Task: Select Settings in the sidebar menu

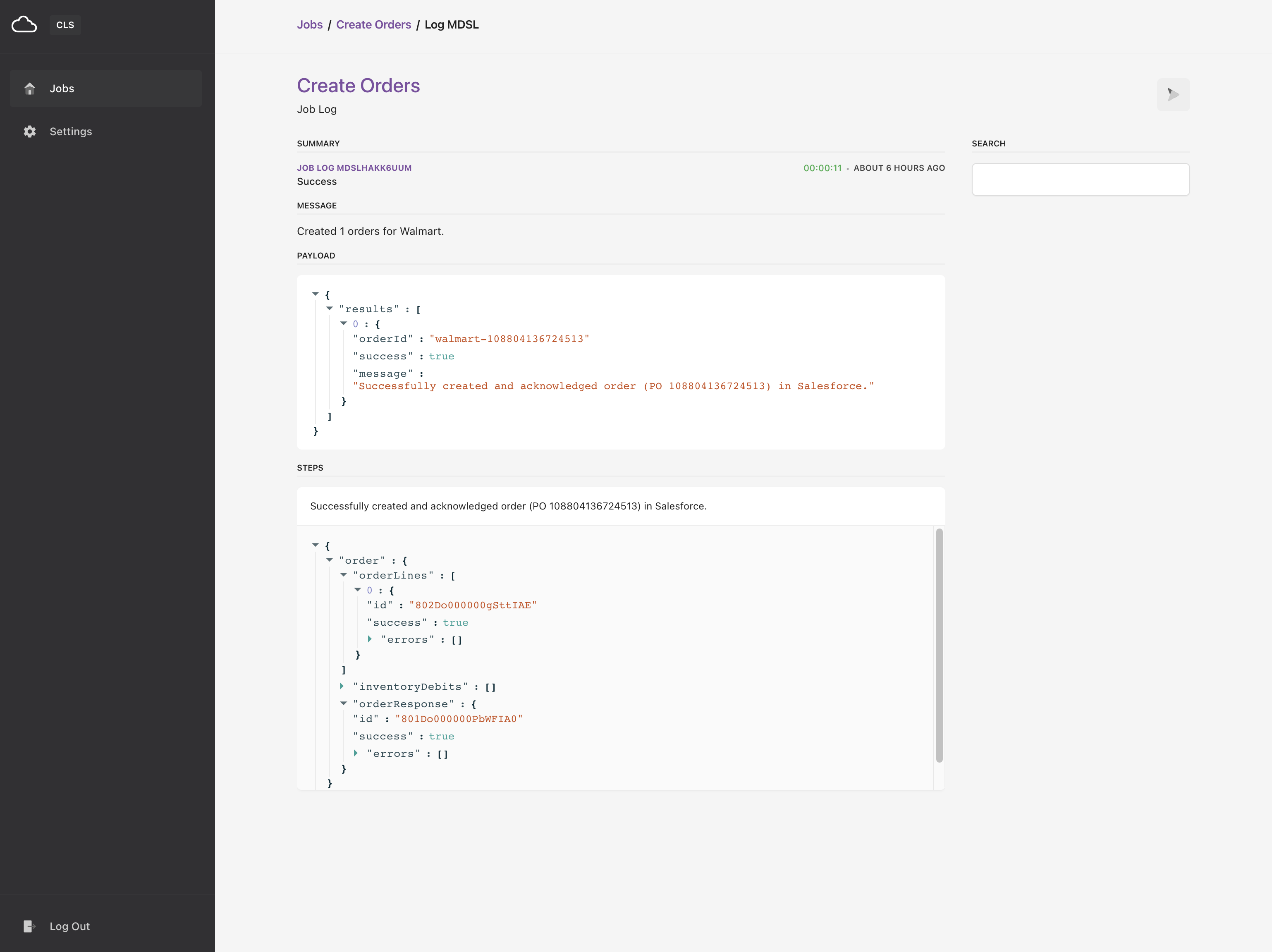Action: 71,131
